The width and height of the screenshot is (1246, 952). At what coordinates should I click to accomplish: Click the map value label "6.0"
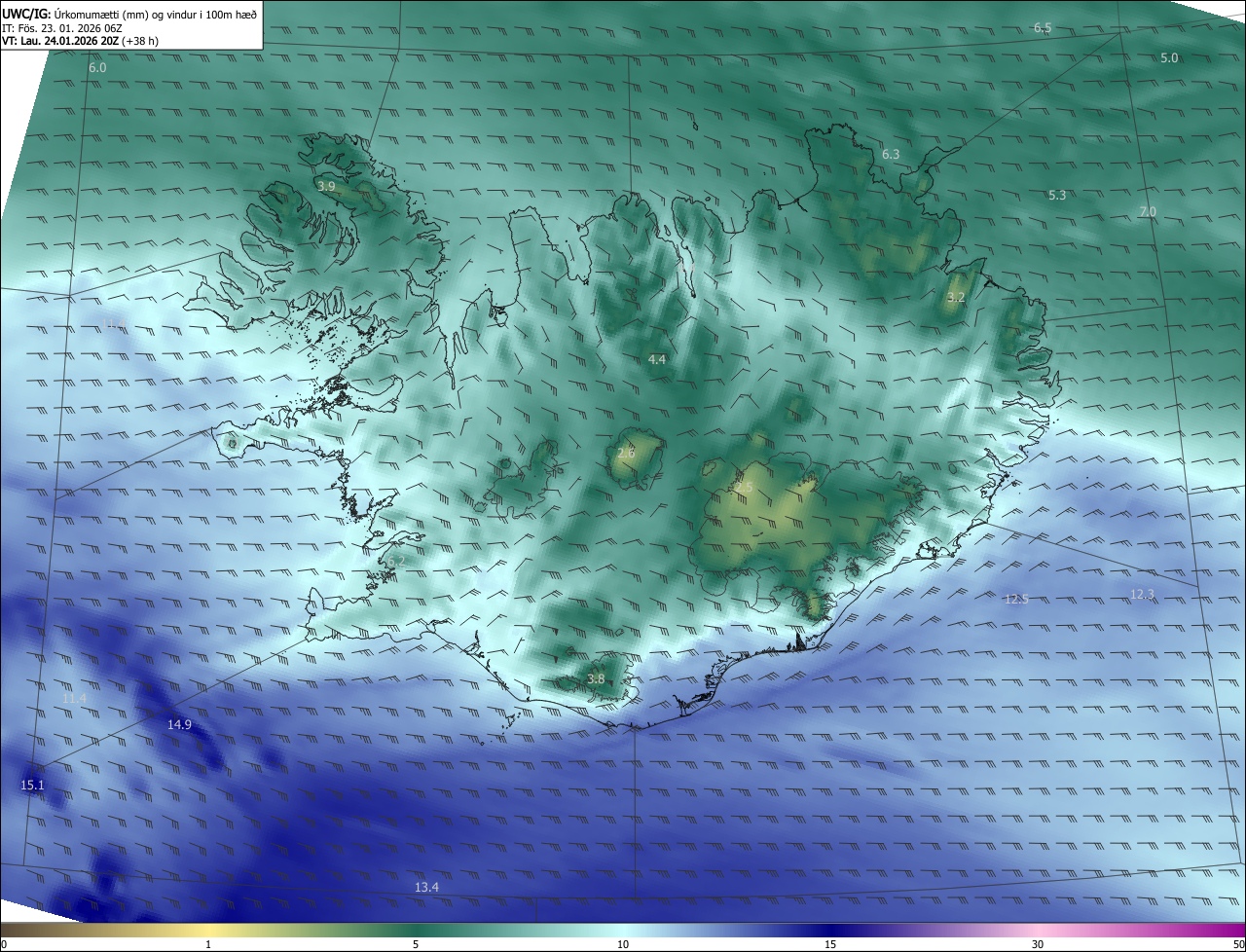pyautogui.click(x=97, y=68)
